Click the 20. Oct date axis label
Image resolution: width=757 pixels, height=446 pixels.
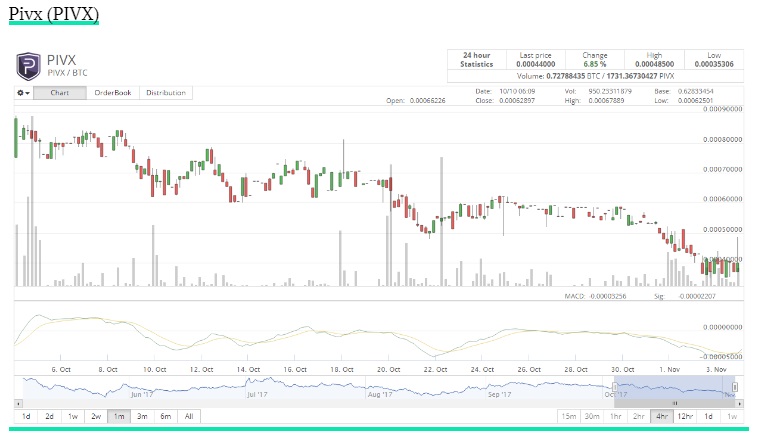click(x=389, y=369)
